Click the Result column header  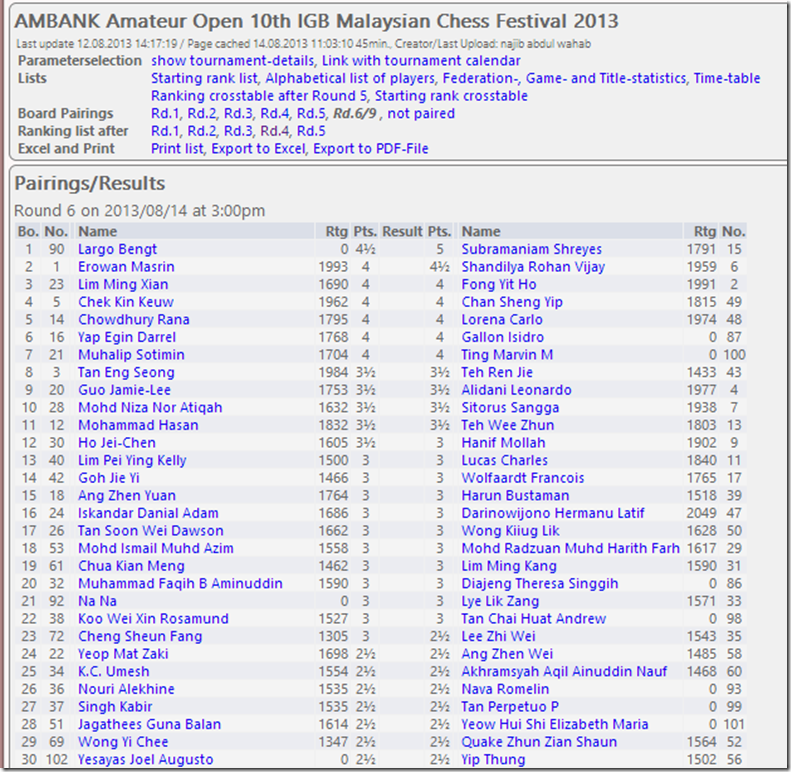pos(402,232)
